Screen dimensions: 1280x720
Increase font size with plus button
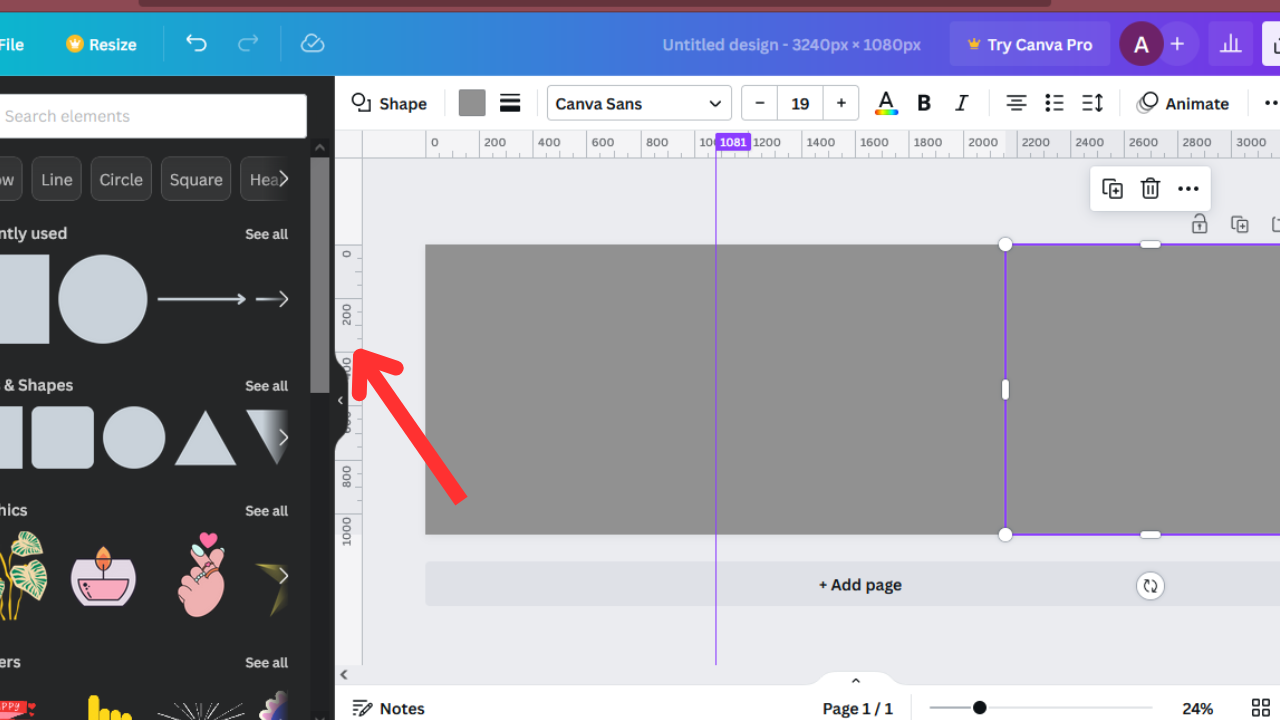(841, 103)
